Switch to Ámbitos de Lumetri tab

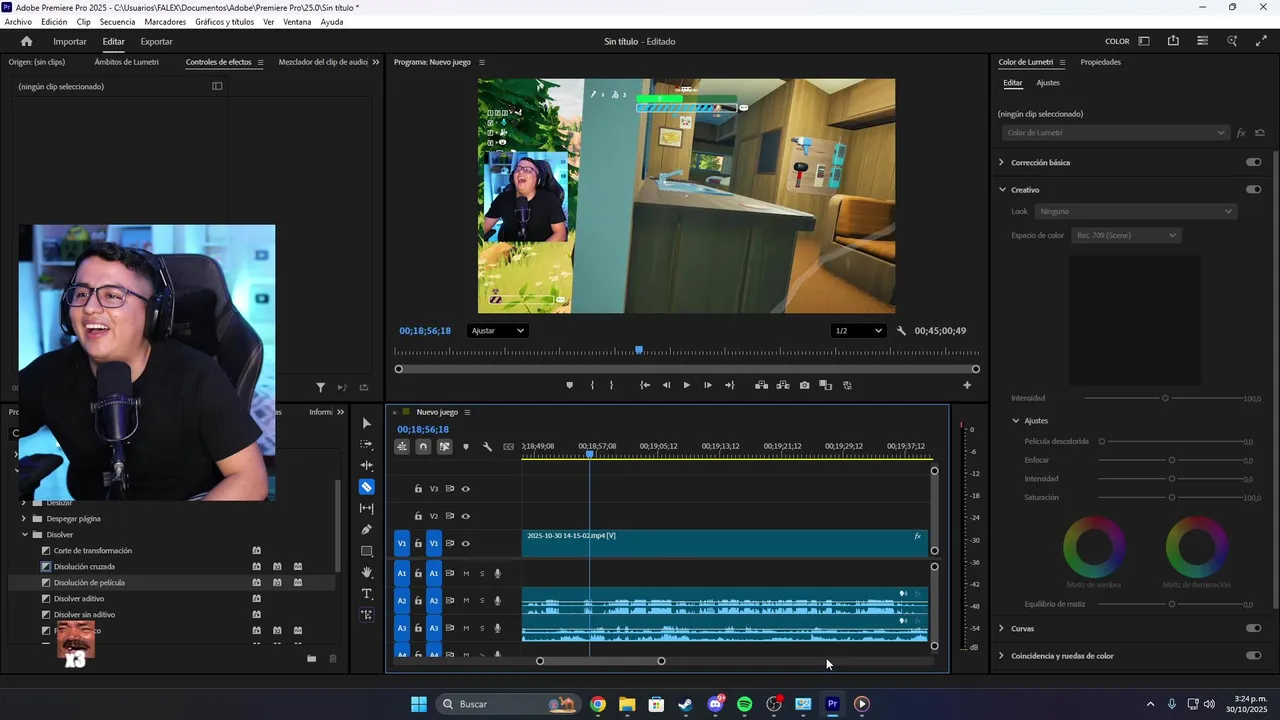126,62
